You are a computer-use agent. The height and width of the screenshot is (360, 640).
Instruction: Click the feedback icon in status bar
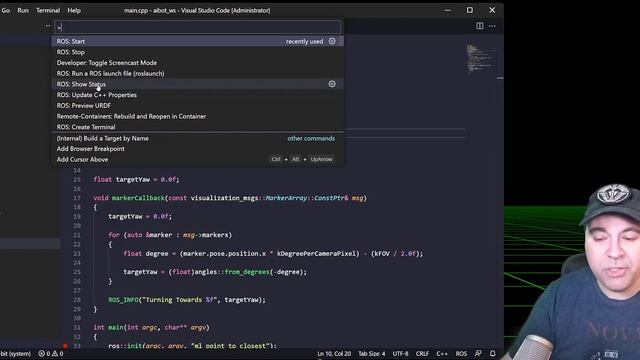(478, 353)
